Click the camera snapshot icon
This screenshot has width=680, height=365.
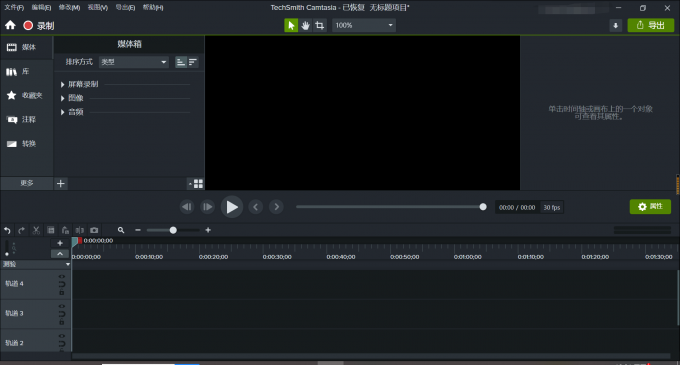click(94, 230)
